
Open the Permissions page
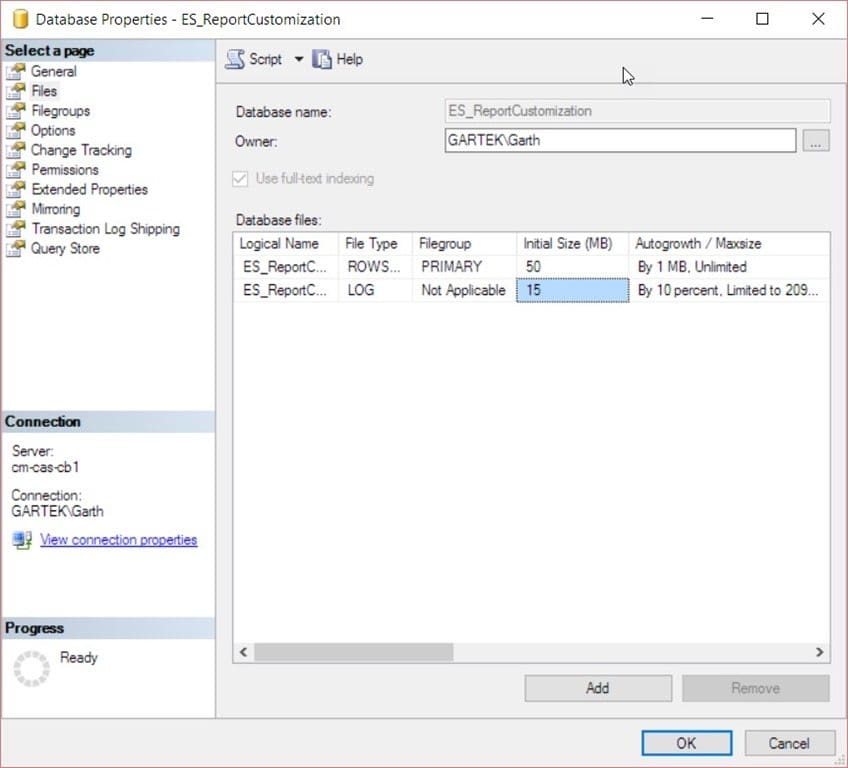pyautogui.click(x=65, y=170)
